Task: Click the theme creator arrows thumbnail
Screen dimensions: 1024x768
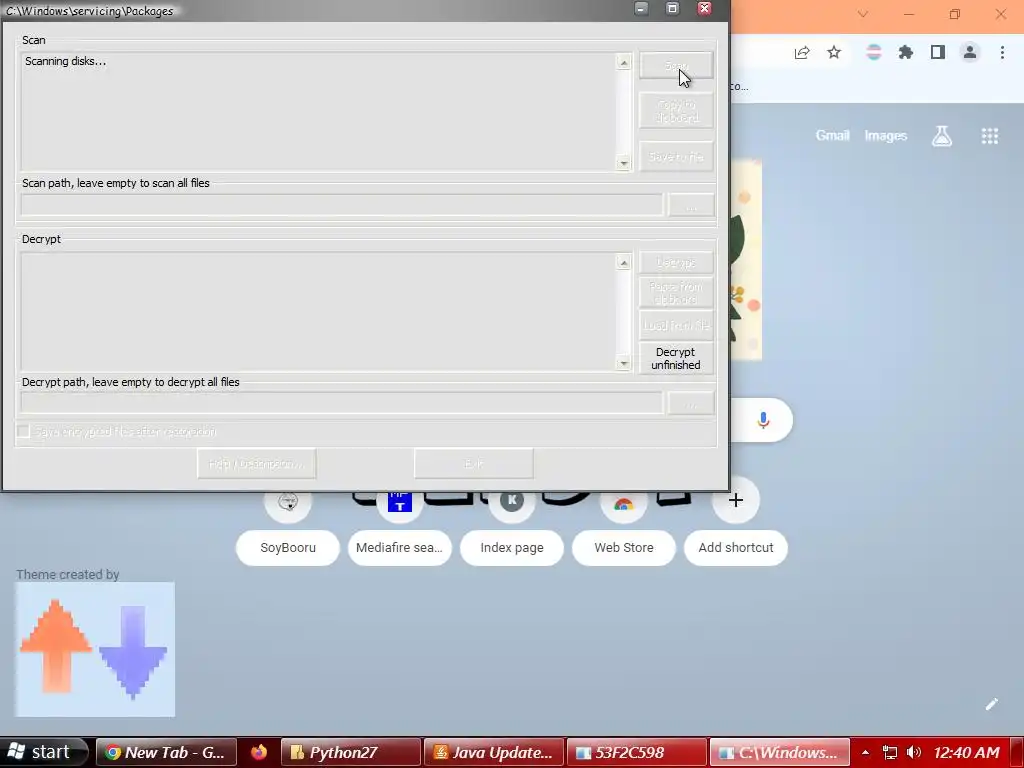Action: pos(95,650)
